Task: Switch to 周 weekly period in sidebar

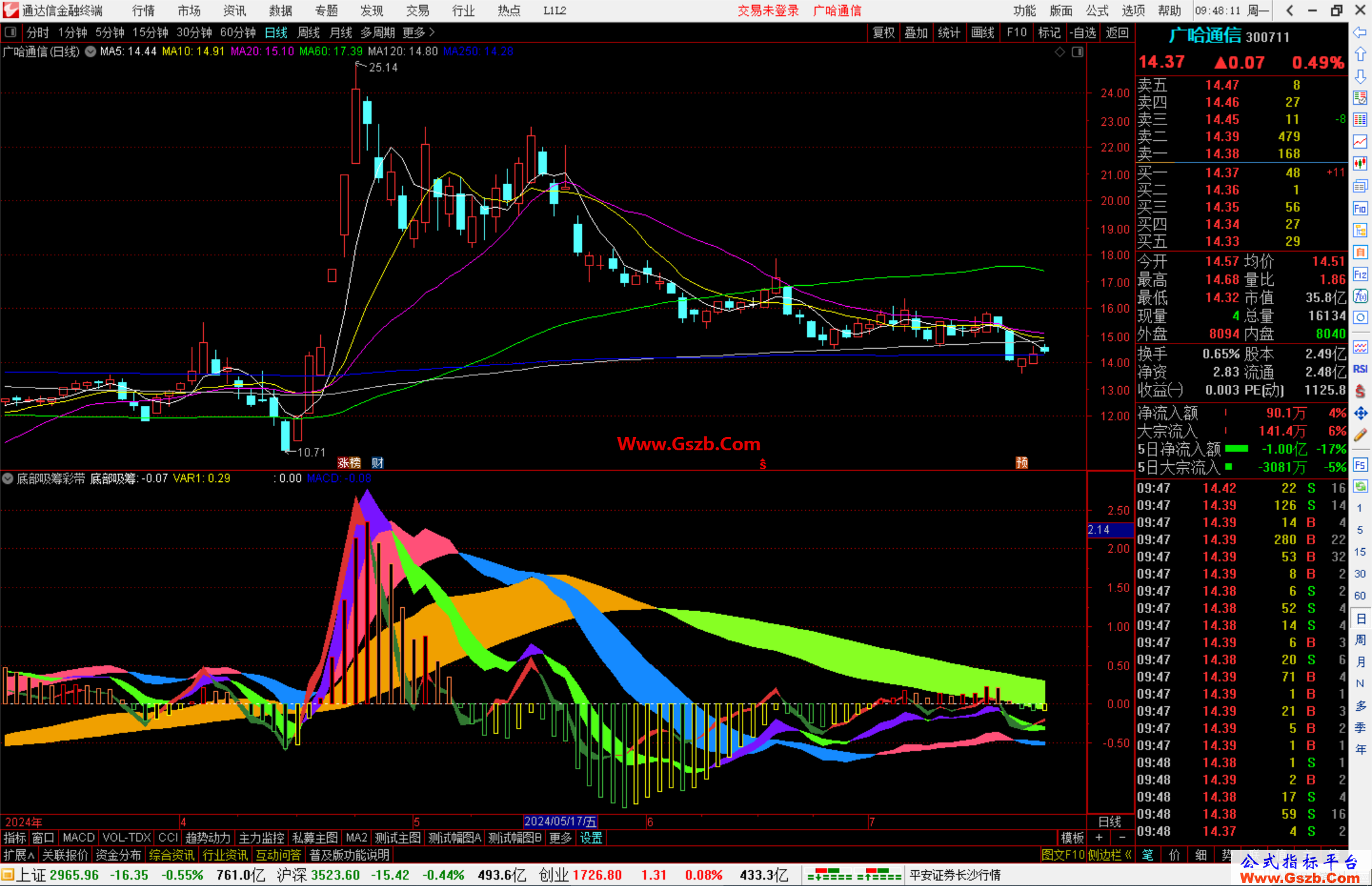Action: (x=1360, y=640)
